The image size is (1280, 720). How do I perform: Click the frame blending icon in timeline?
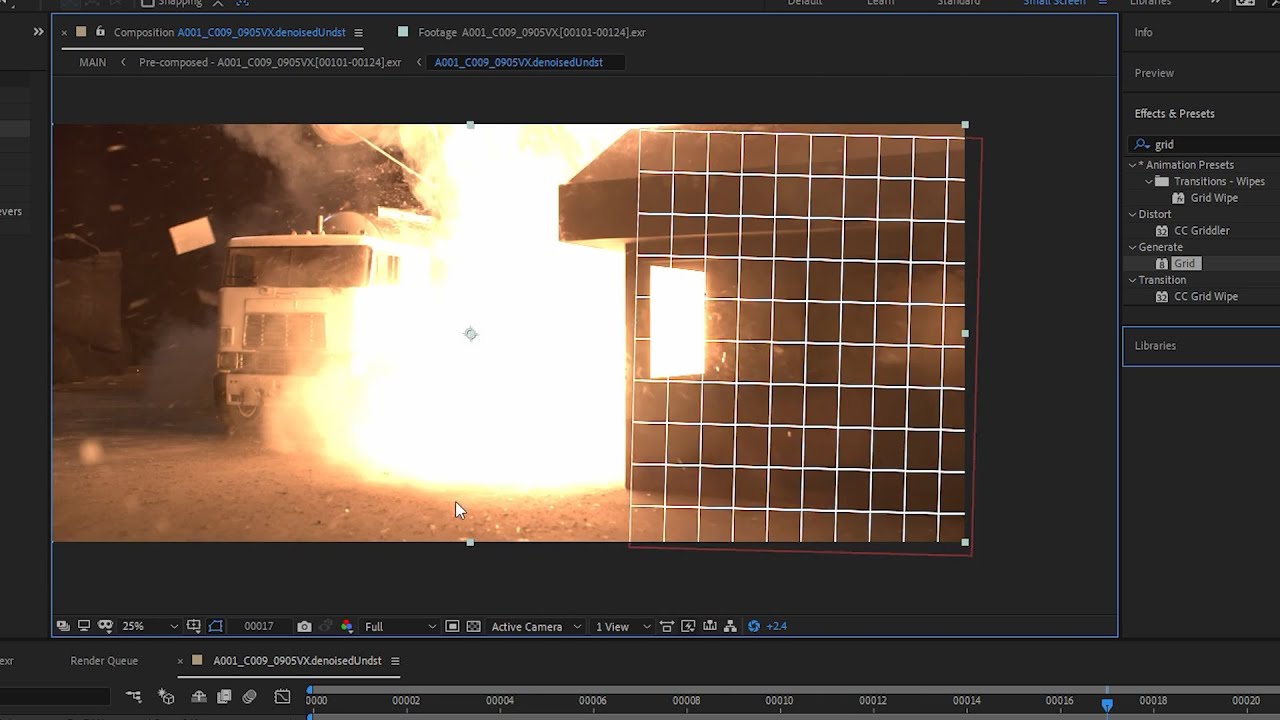pos(224,696)
